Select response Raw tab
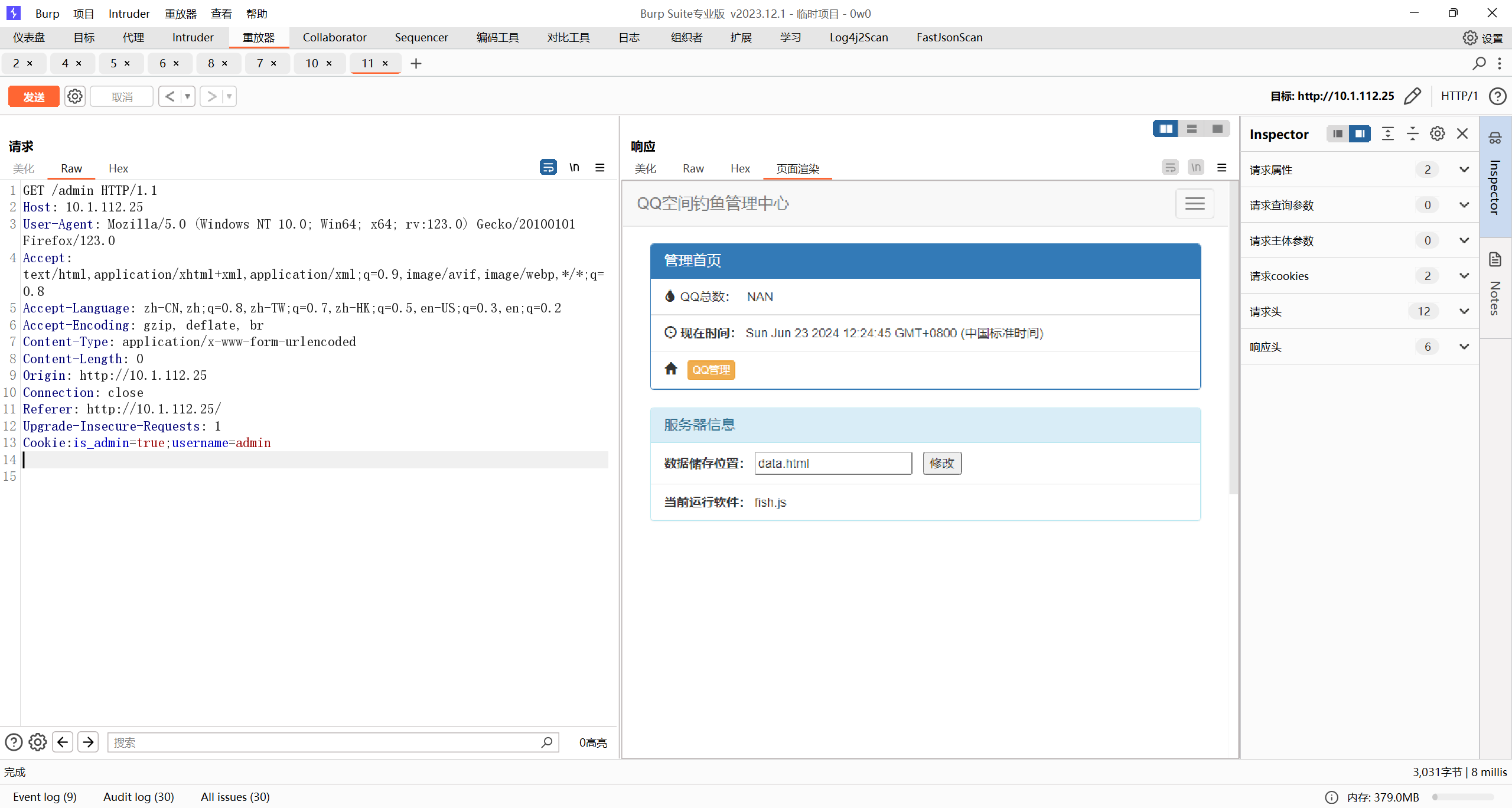The height and width of the screenshot is (808, 1512). (x=693, y=168)
